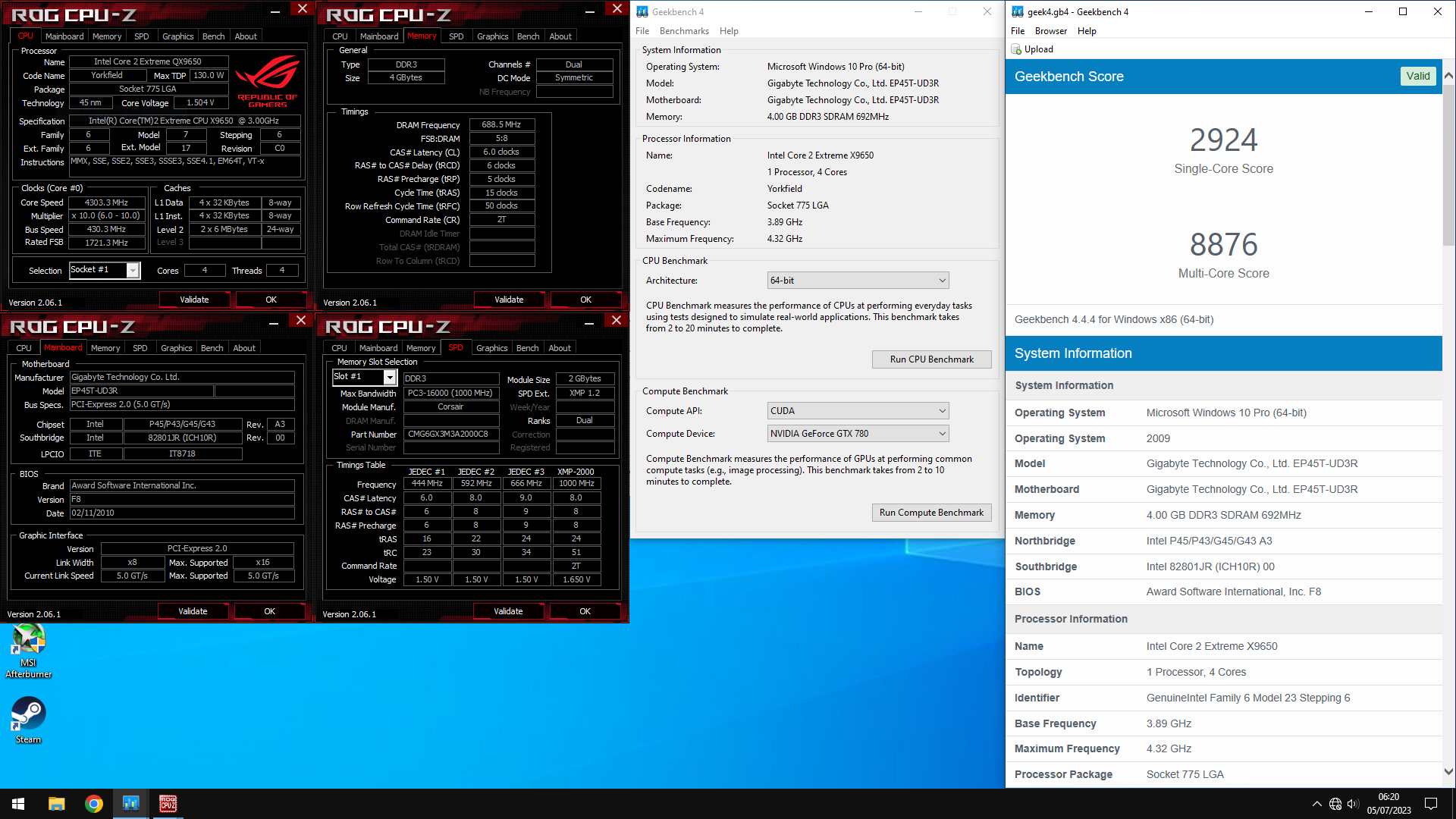Click Single-Core Score 2924
This screenshot has width=1456, height=819.
click(1223, 140)
